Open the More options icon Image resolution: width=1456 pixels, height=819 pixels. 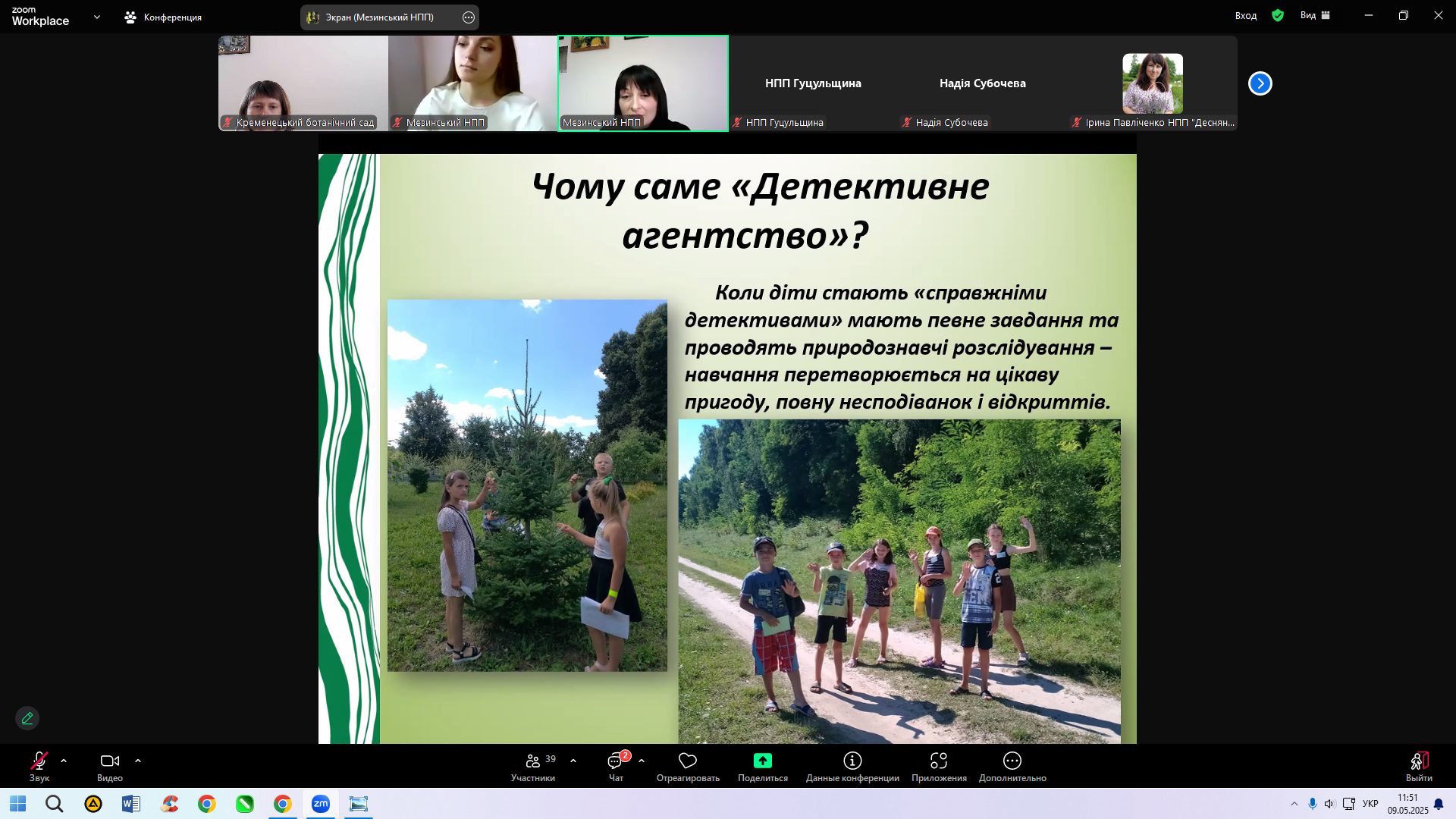tap(1012, 761)
